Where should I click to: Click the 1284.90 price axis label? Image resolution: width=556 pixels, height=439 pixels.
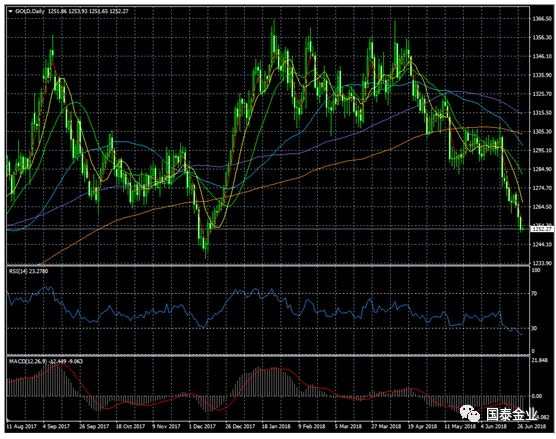[x=541, y=169]
